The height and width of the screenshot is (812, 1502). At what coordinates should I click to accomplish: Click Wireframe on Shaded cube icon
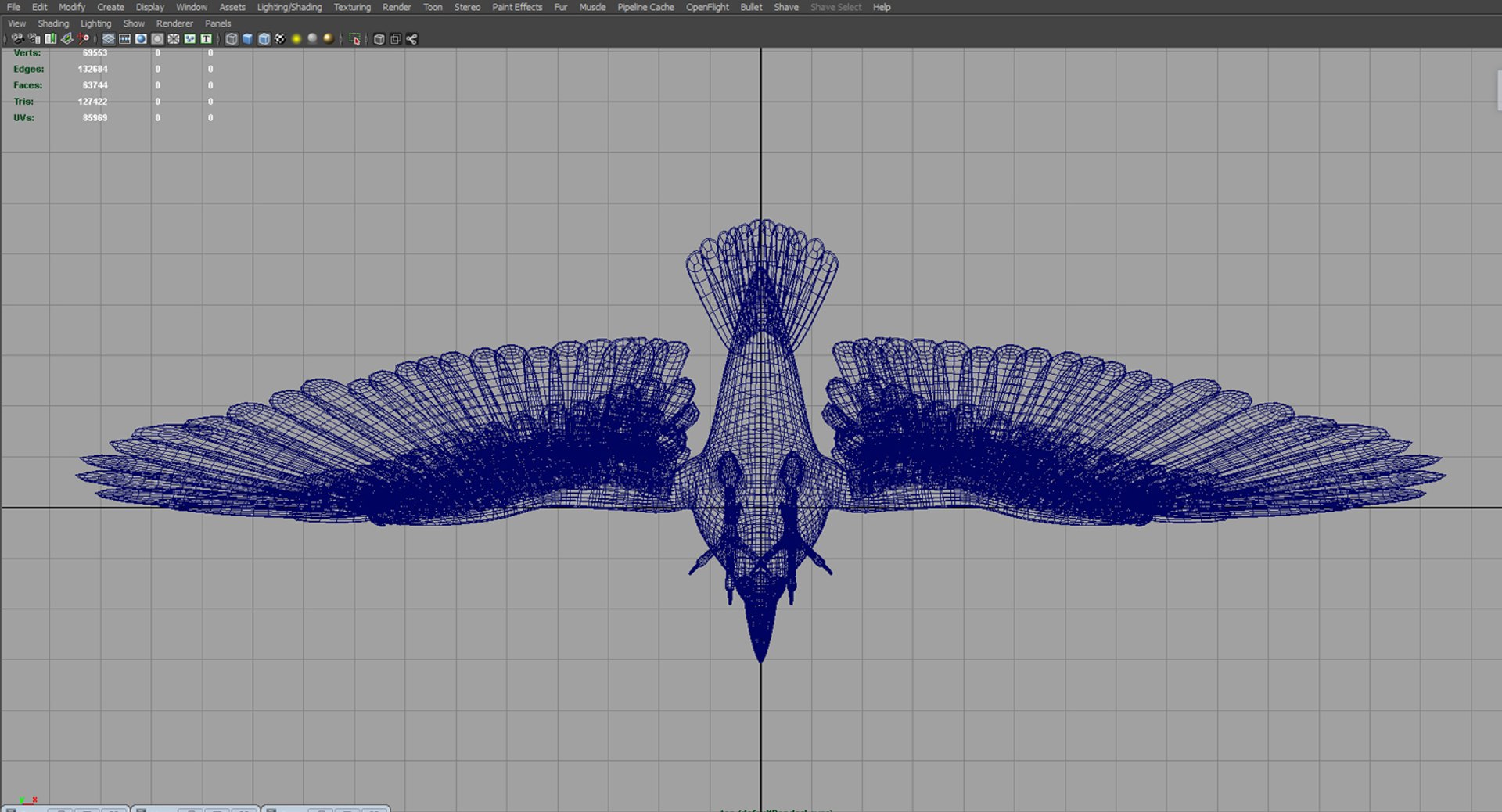click(x=264, y=38)
